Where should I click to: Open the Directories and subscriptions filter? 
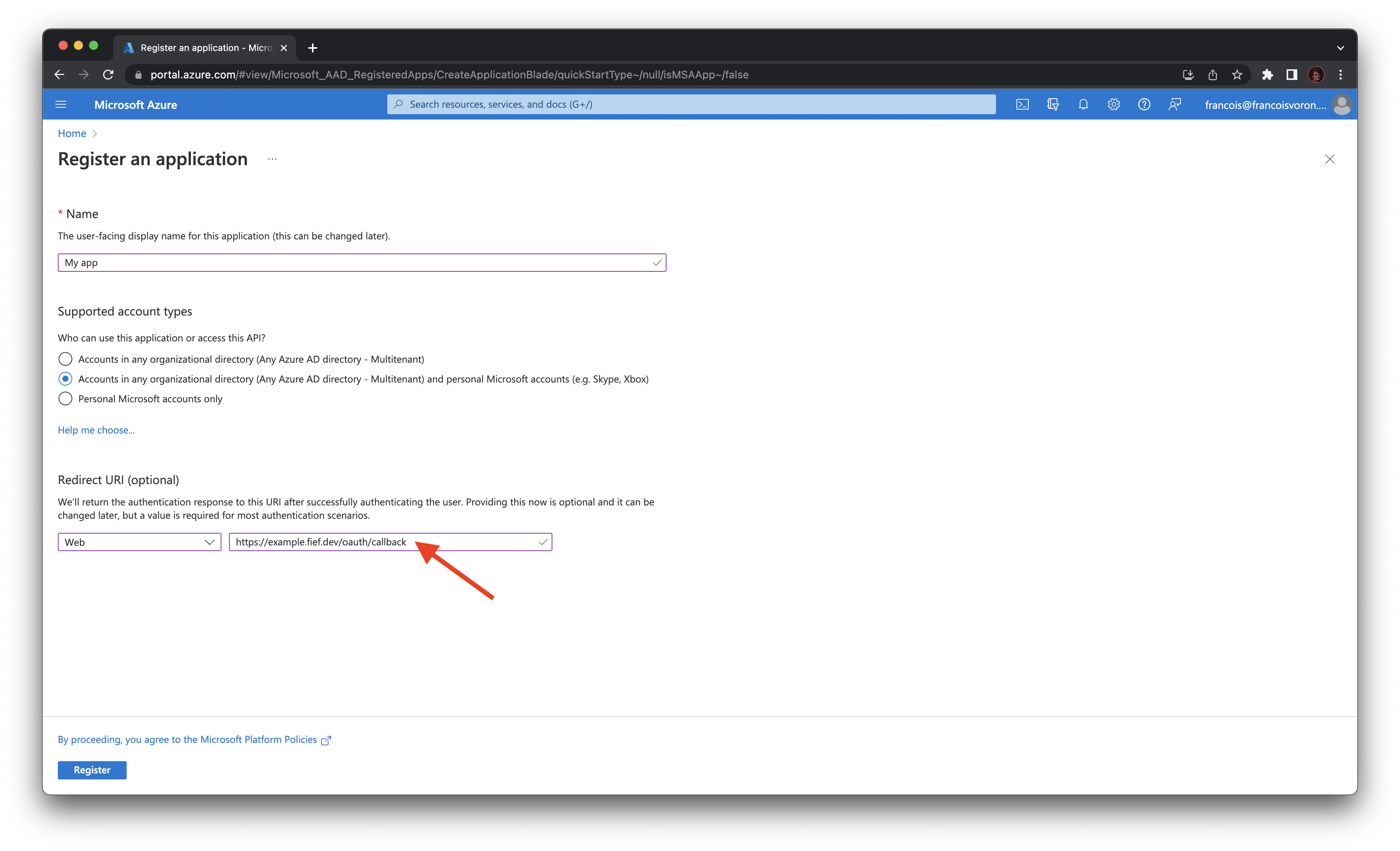(1052, 104)
